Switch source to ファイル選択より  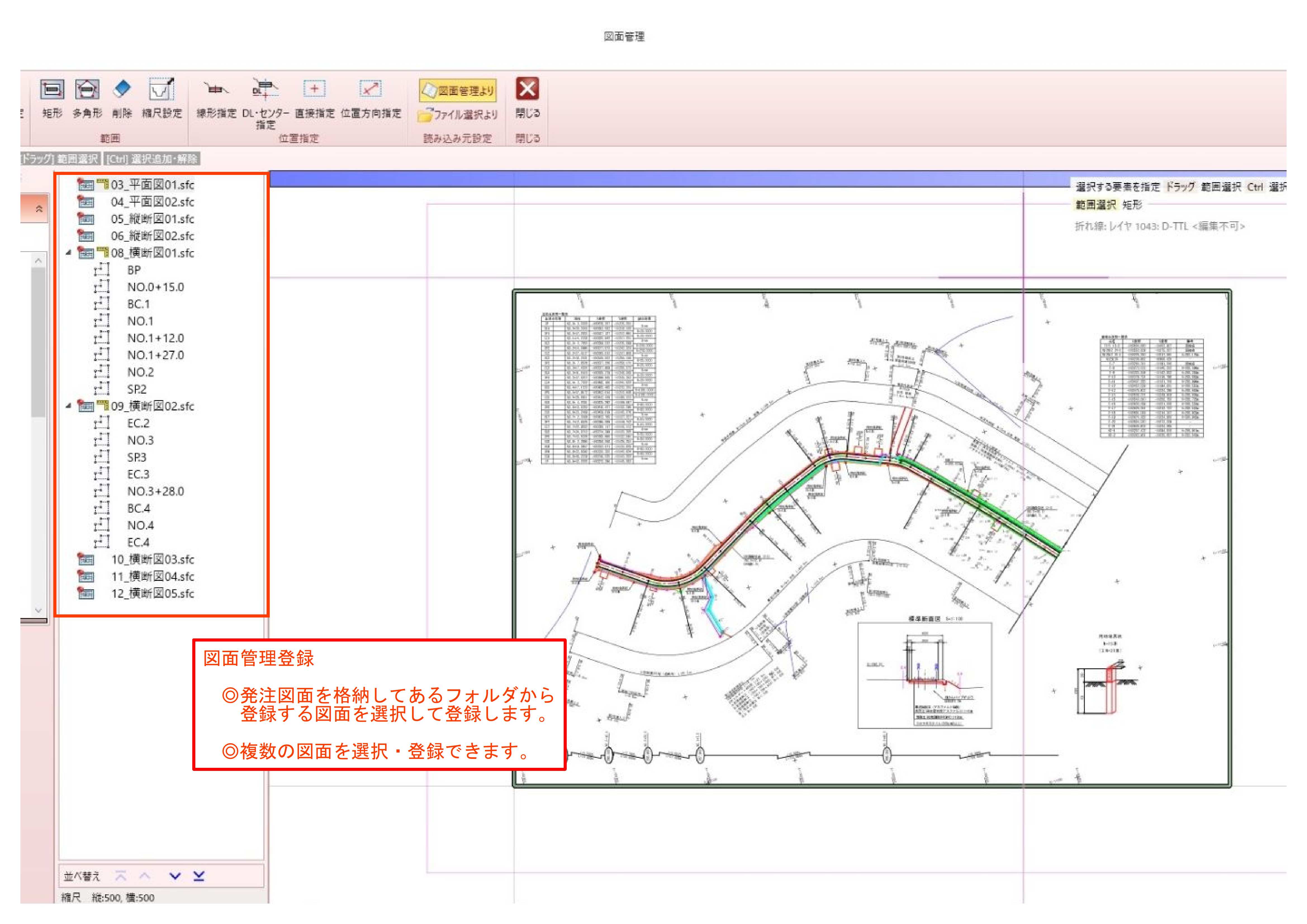point(458,115)
